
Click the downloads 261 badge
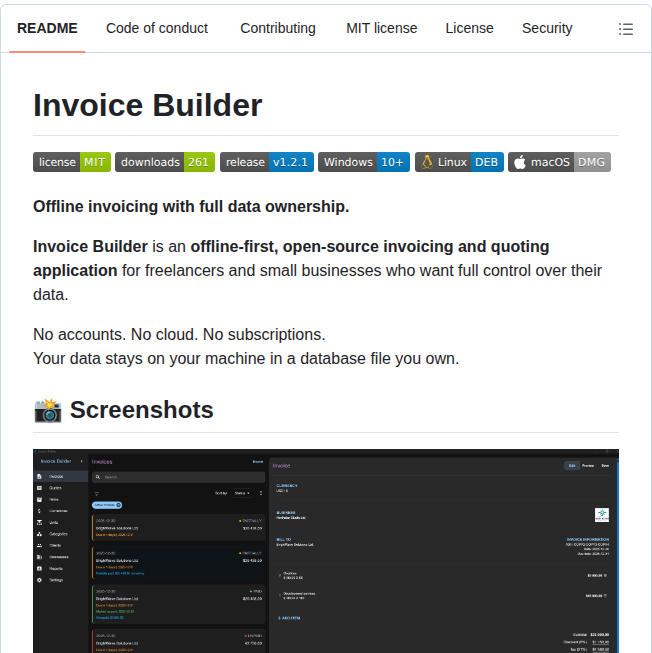pyautogui.click(x=165, y=162)
